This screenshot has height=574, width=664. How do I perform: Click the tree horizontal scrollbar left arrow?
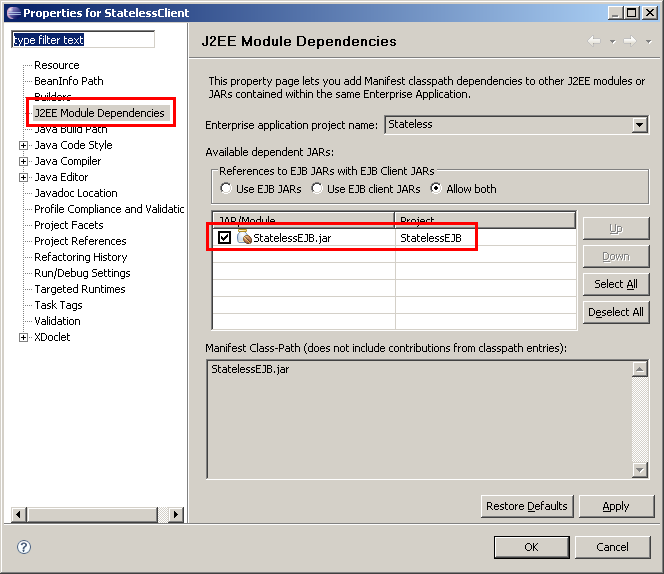(x=18, y=515)
